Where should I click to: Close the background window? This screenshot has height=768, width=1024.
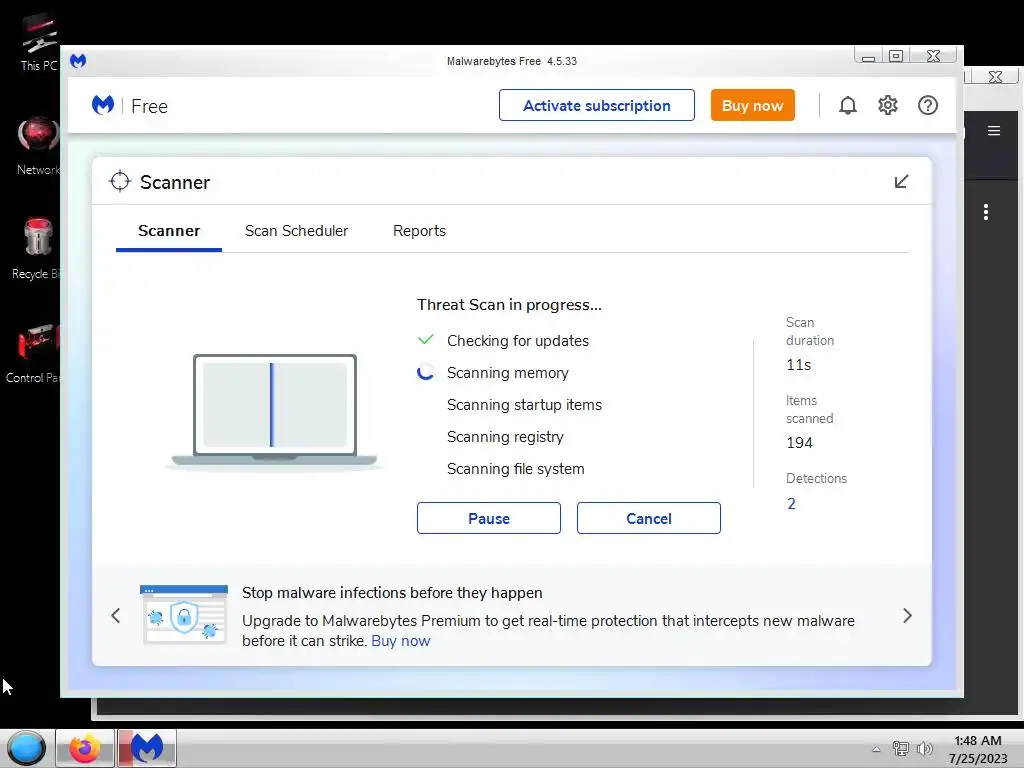pos(995,76)
